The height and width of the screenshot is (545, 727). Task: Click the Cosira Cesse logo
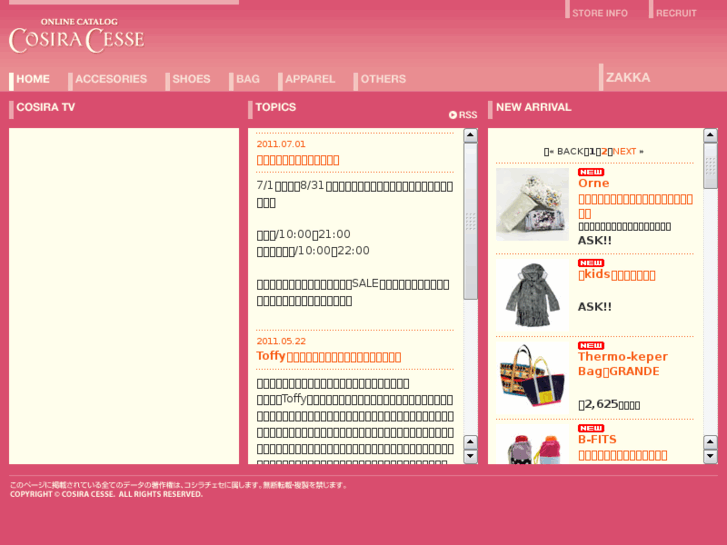click(x=77, y=36)
